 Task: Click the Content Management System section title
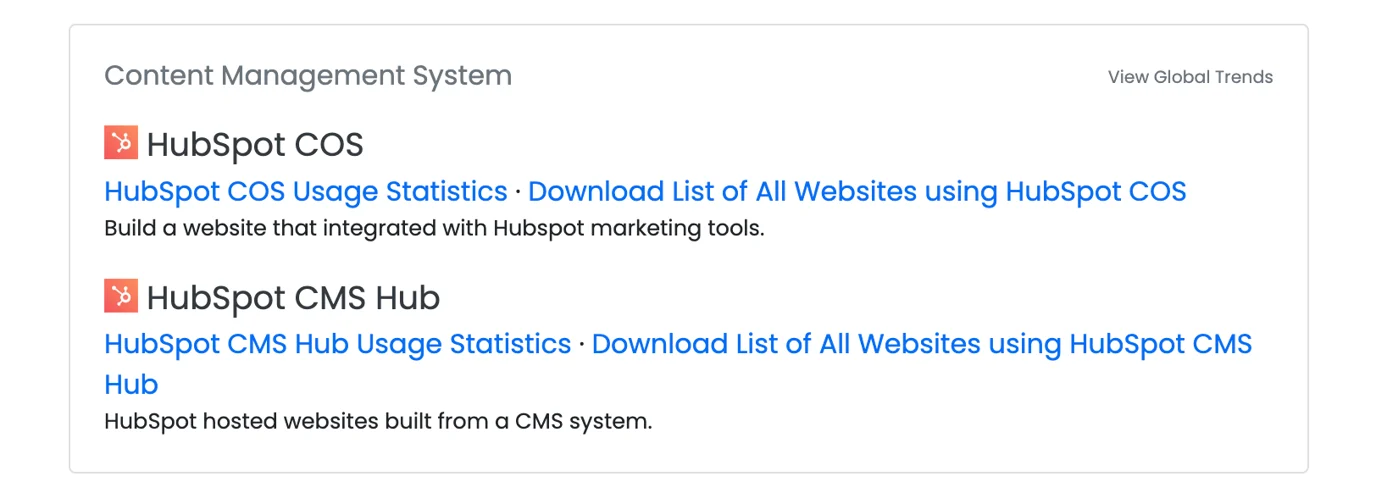(x=308, y=76)
